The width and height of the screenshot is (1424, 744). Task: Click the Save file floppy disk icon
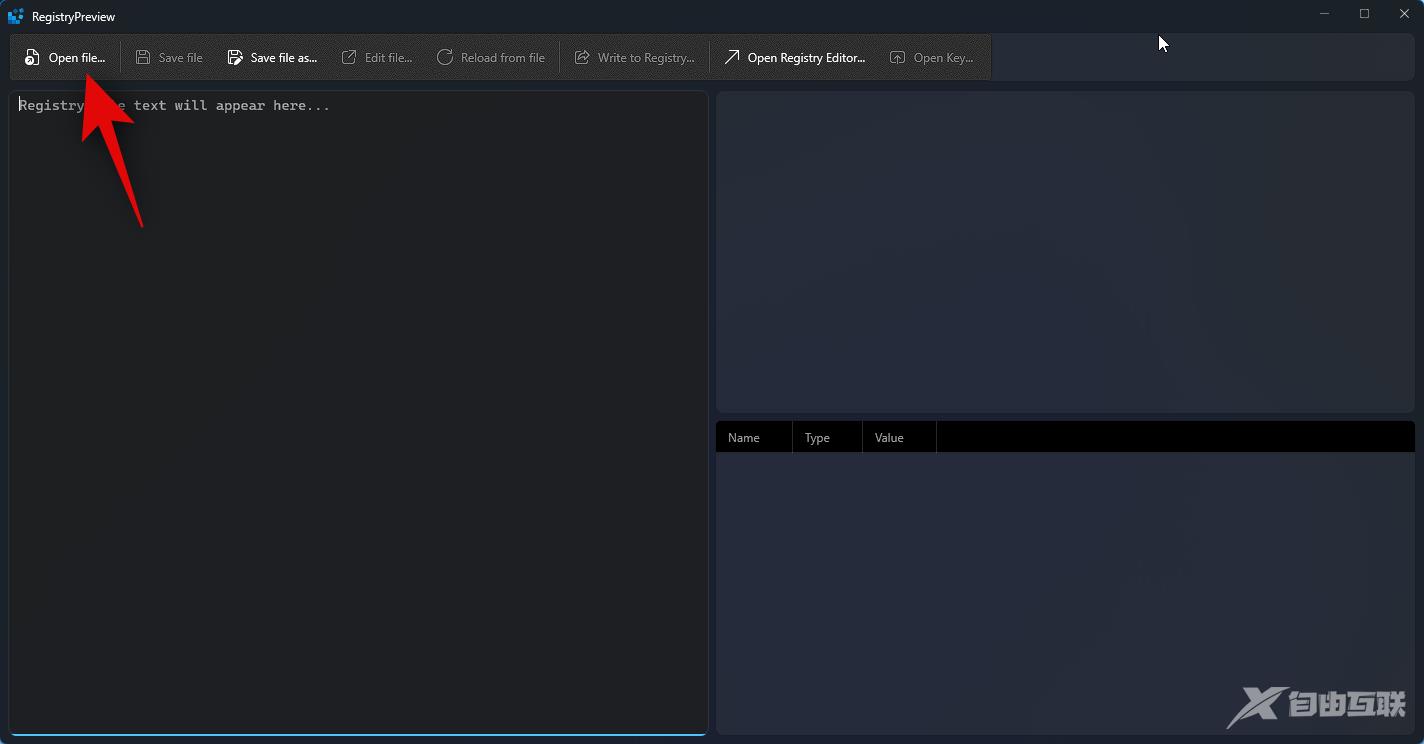tap(143, 58)
